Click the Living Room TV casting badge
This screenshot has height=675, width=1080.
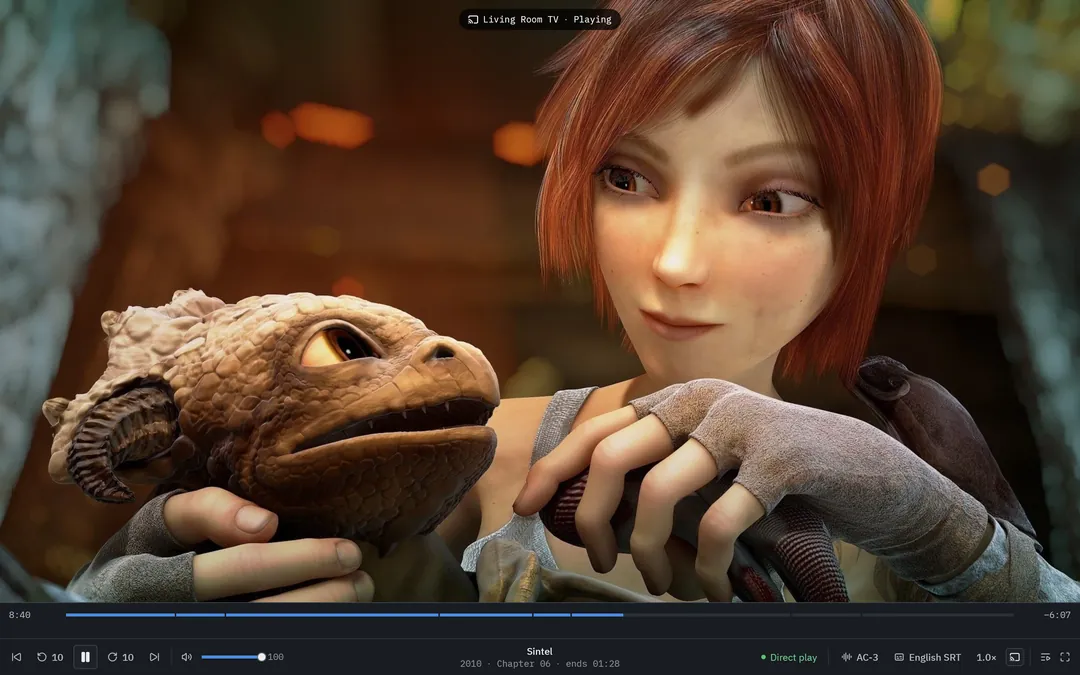(x=540, y=19)
